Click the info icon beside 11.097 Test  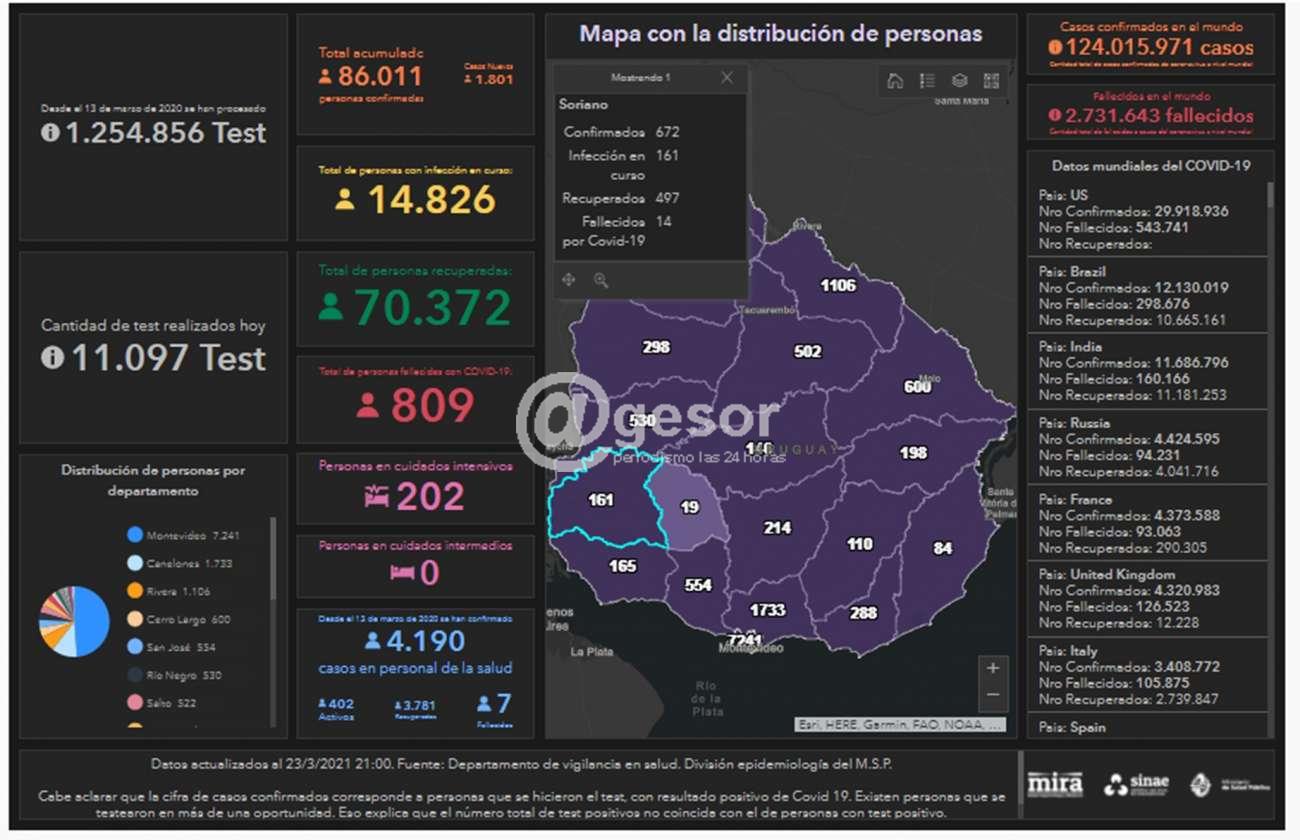pos(52,359)
